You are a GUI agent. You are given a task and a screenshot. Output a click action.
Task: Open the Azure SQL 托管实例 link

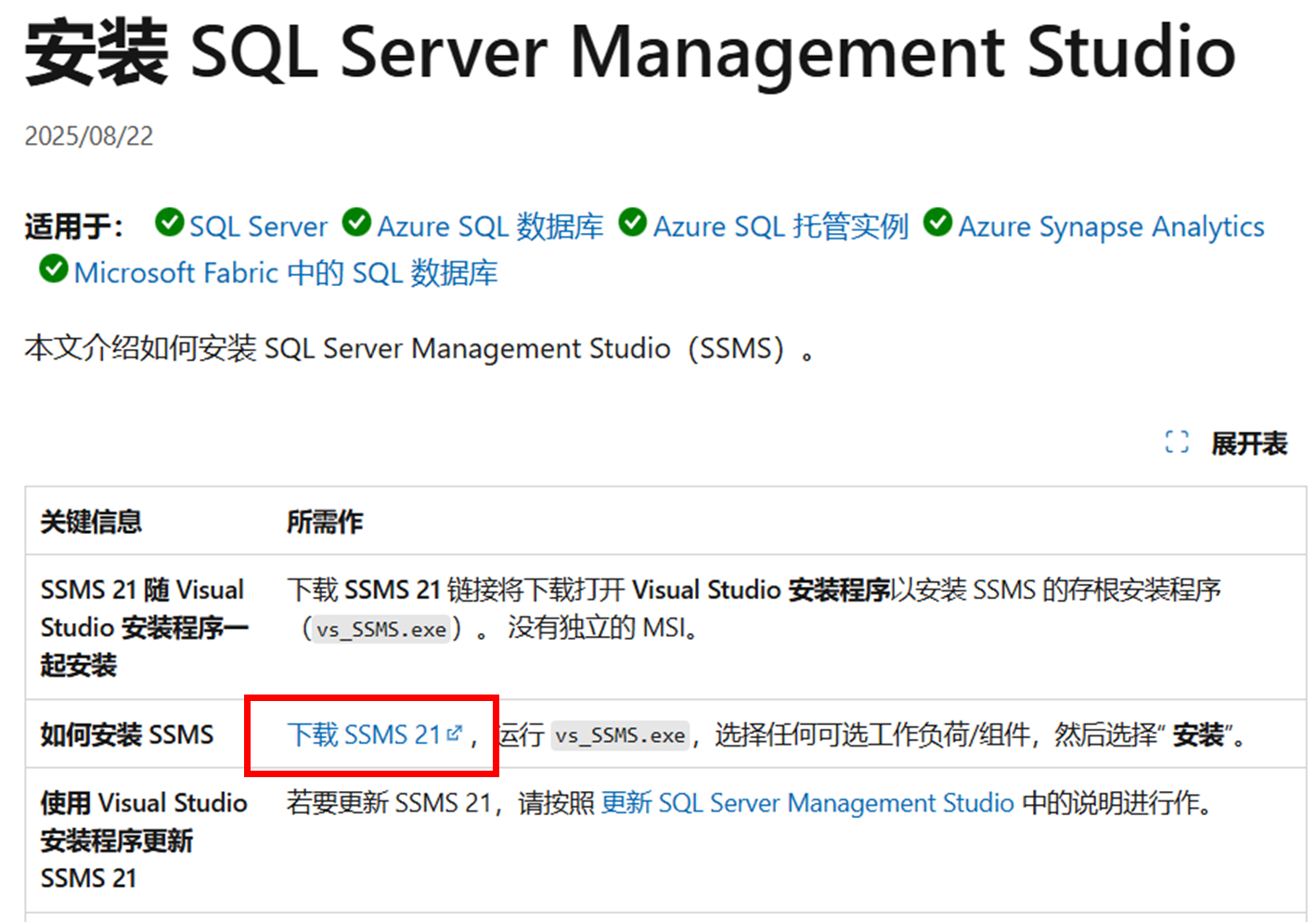pyautogui.click(x=781, y=227)
